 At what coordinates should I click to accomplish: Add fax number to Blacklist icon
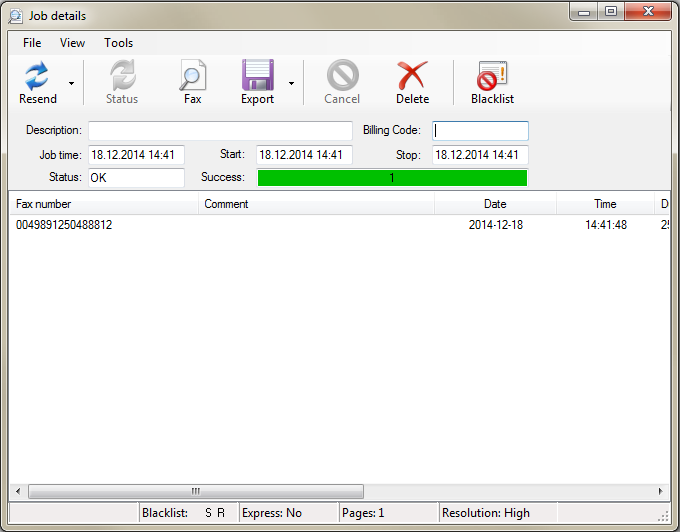tap(492, 77)
